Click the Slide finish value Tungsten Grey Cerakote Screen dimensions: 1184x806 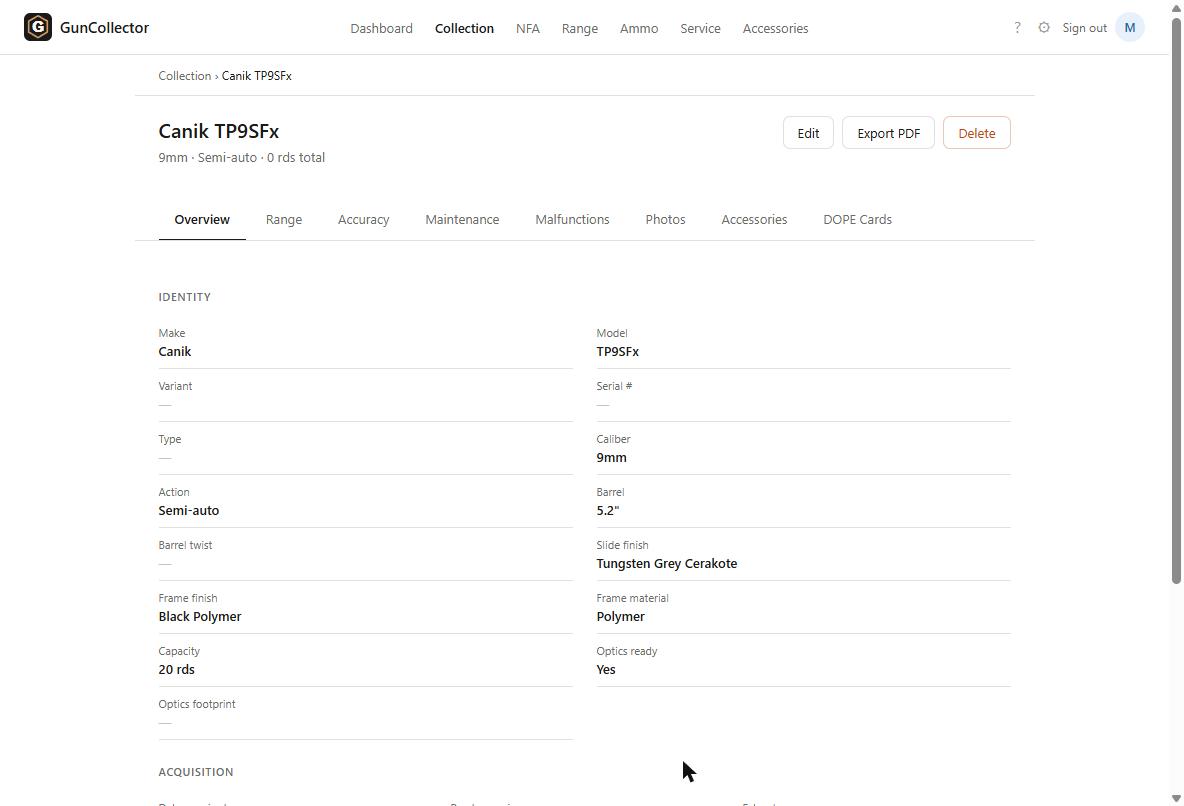[x=667, y=563]
